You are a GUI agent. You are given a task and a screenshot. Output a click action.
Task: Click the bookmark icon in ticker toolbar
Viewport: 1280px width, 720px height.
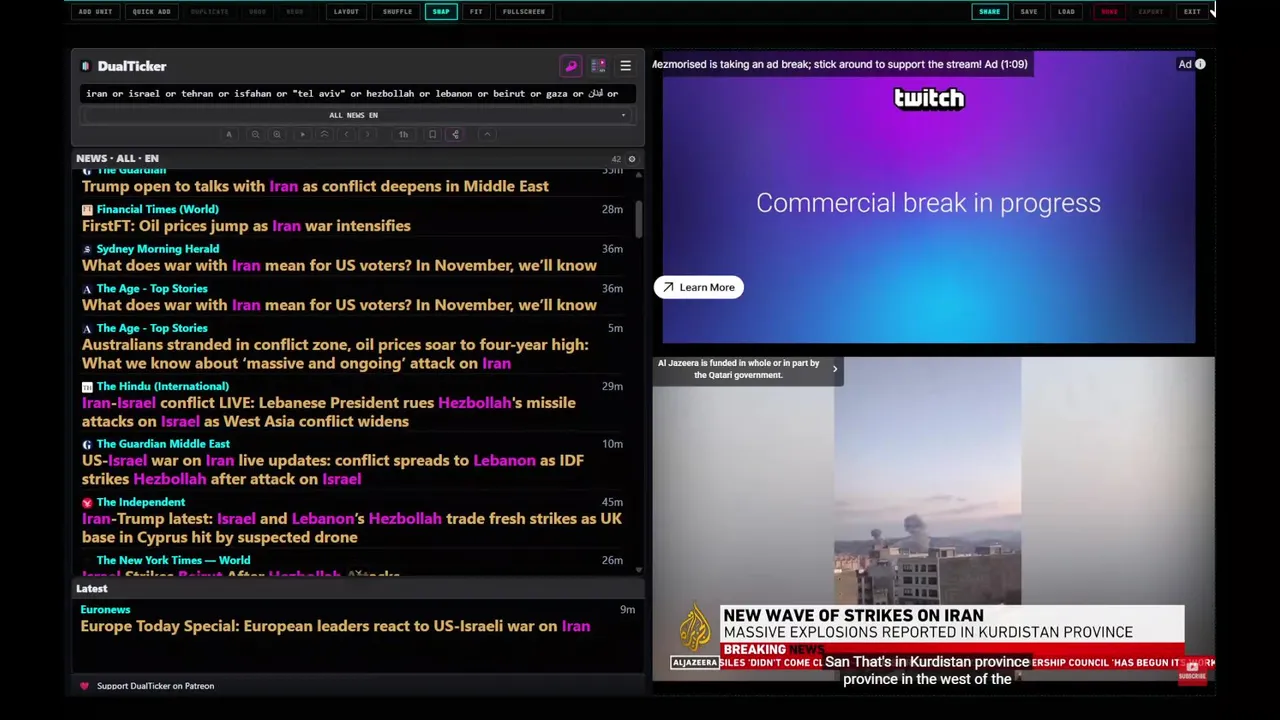[x=432, y=134]
